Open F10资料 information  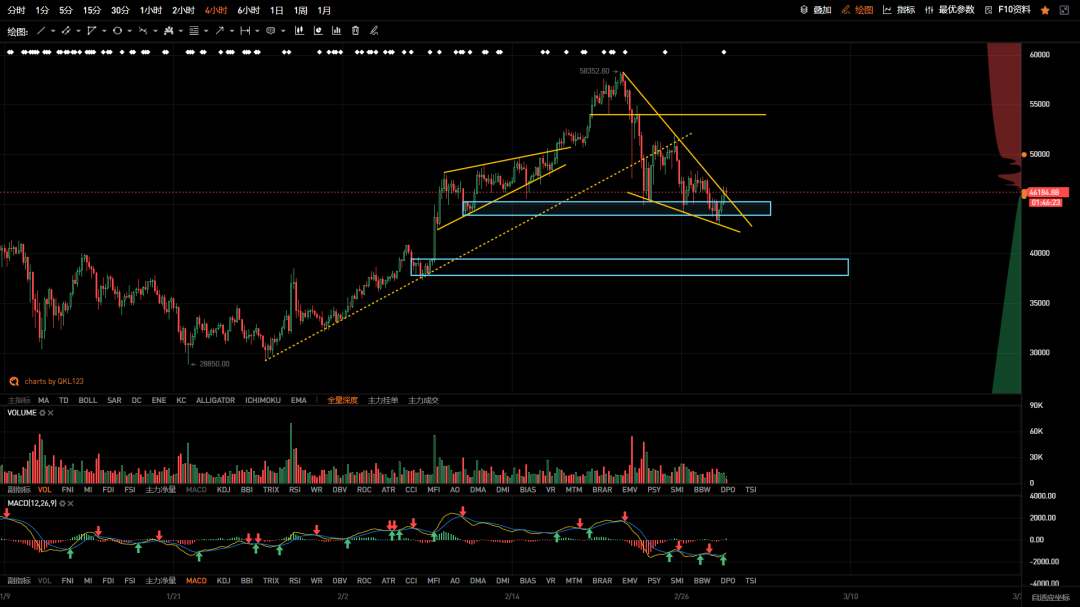click(1008, 10)
